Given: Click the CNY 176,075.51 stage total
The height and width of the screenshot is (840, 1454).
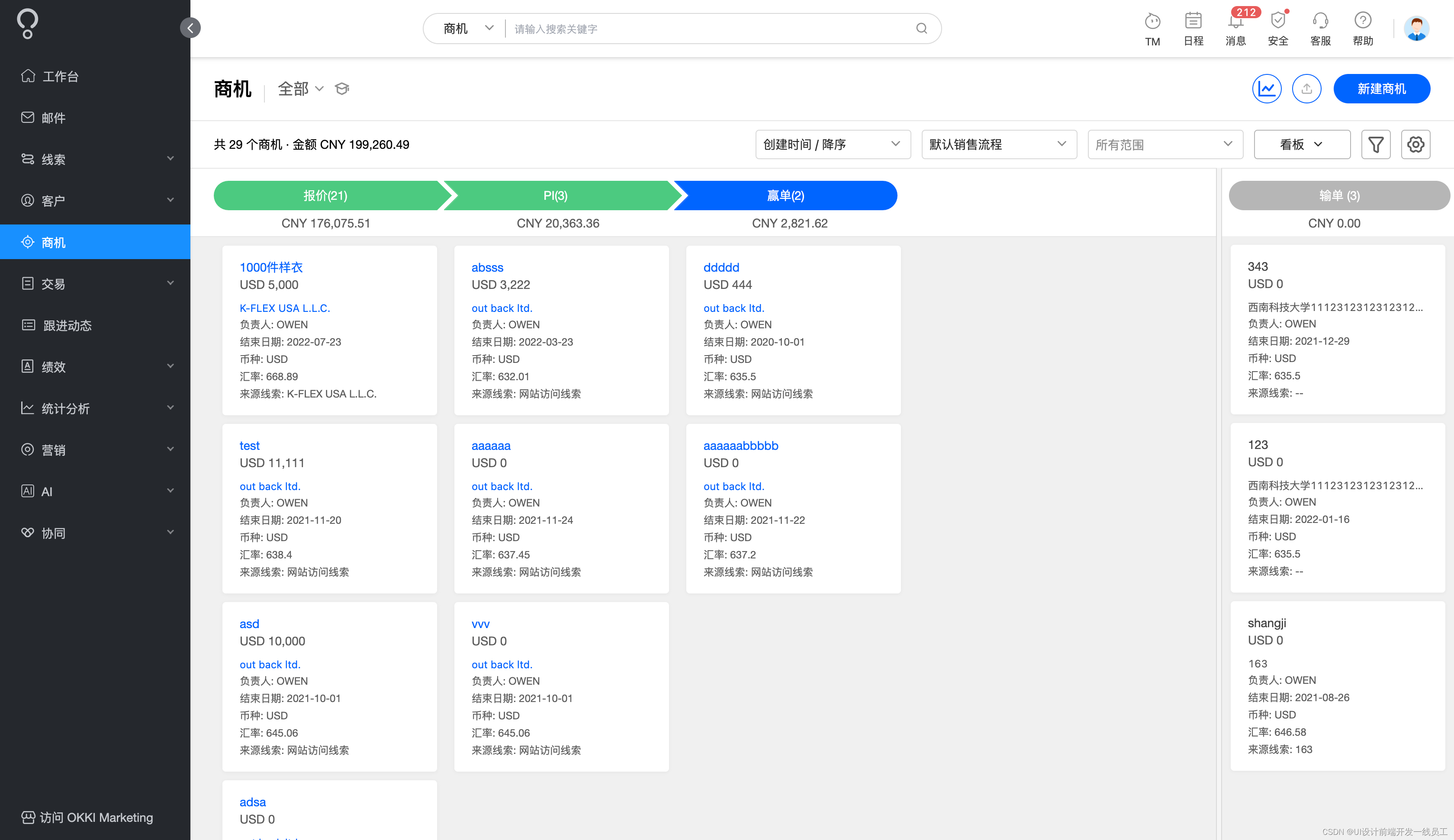Looking at the screenshot, I should [326, 223].
